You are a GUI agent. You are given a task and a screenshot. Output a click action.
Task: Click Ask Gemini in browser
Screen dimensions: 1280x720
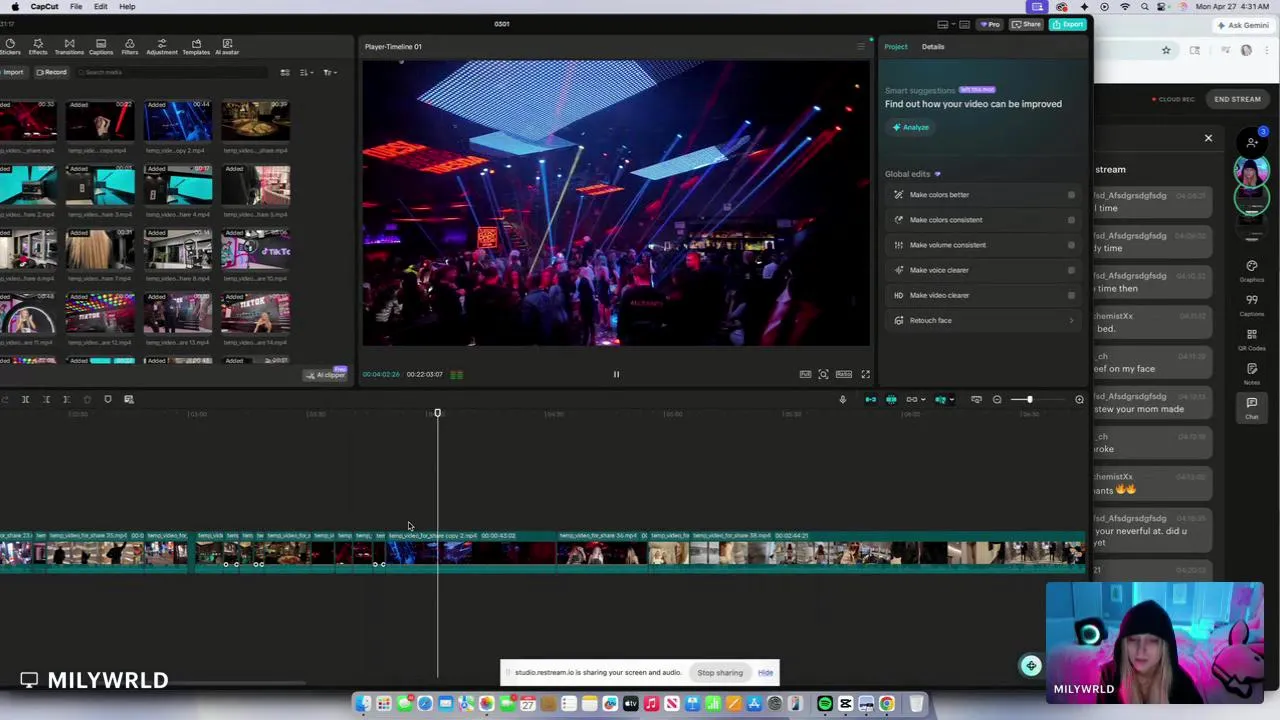pyautogui.click(x=1243, y=25)
